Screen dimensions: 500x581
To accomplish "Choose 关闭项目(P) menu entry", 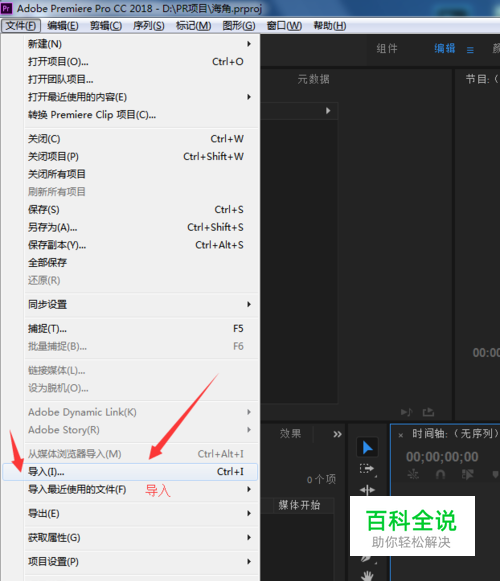I will click(x=130, y=156).
